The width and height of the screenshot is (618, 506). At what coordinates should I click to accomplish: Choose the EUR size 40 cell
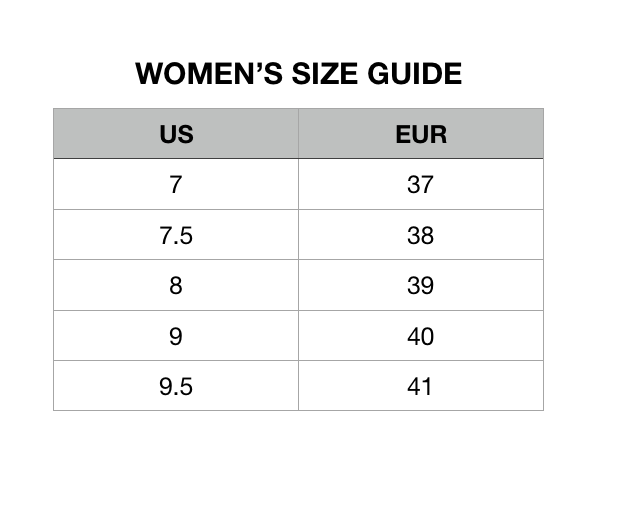[x=420, y=337]
